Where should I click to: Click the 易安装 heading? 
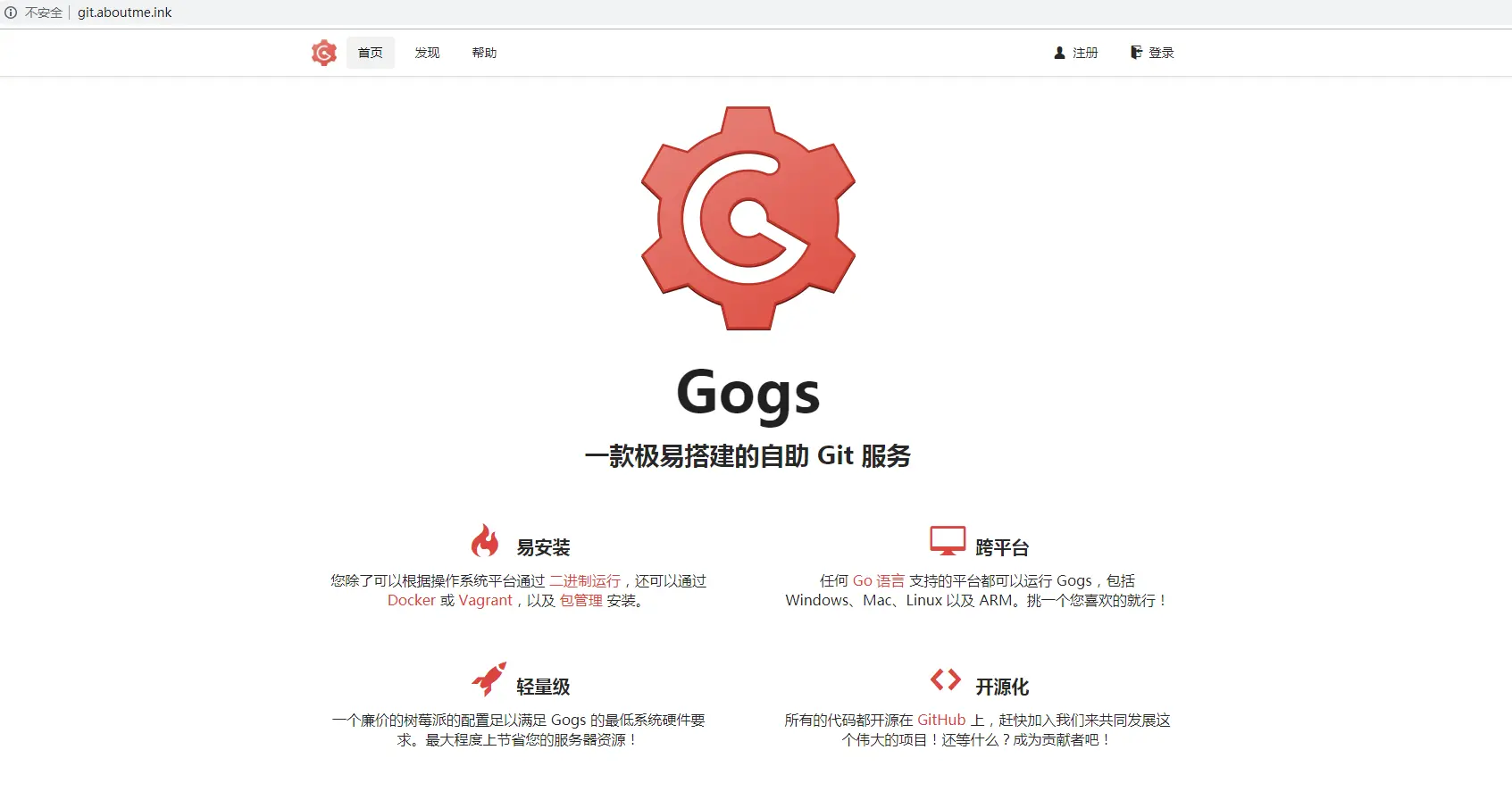coord(543,548)
